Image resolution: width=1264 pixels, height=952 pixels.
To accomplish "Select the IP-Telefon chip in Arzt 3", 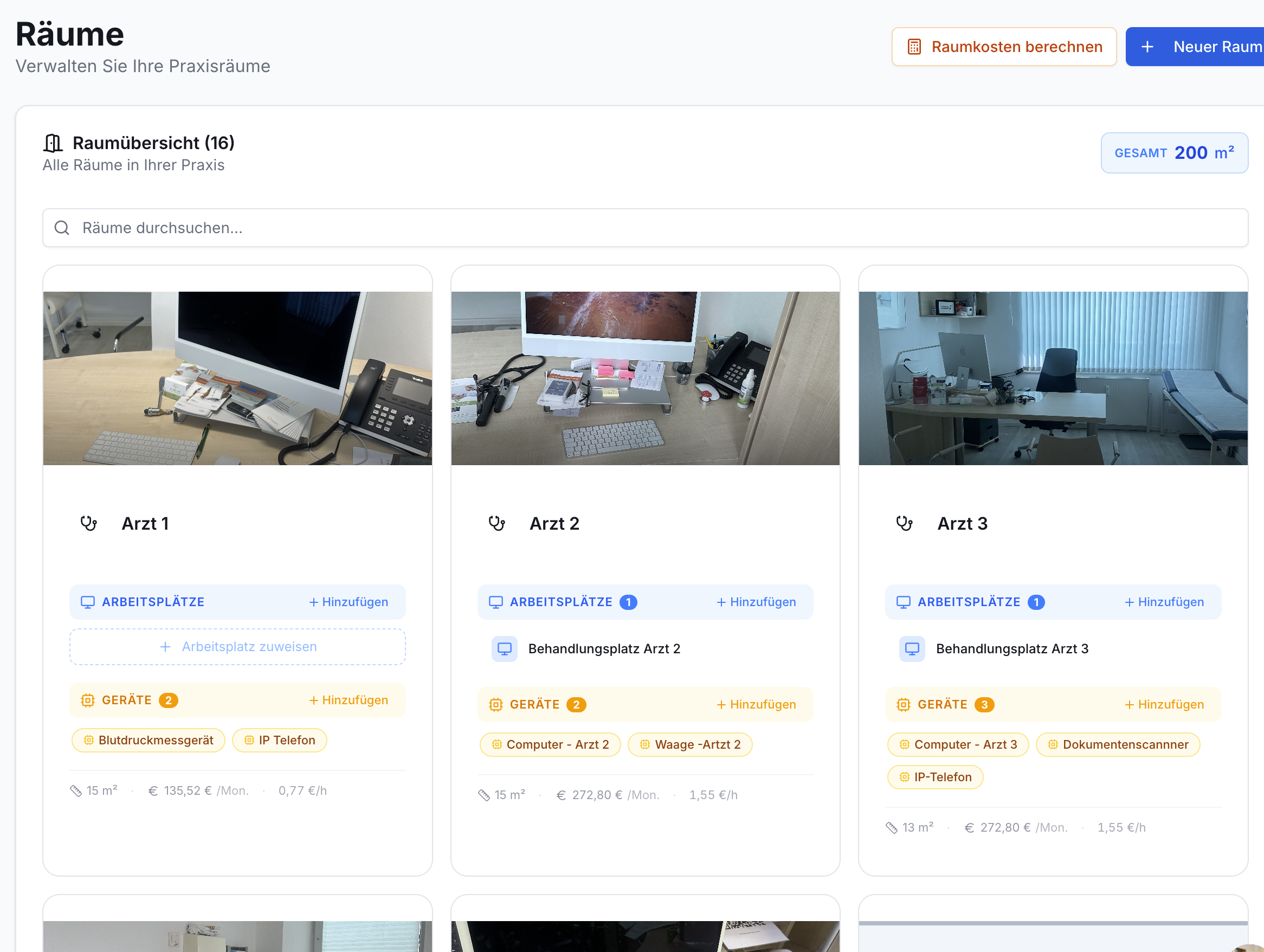I will pos(936,777).
